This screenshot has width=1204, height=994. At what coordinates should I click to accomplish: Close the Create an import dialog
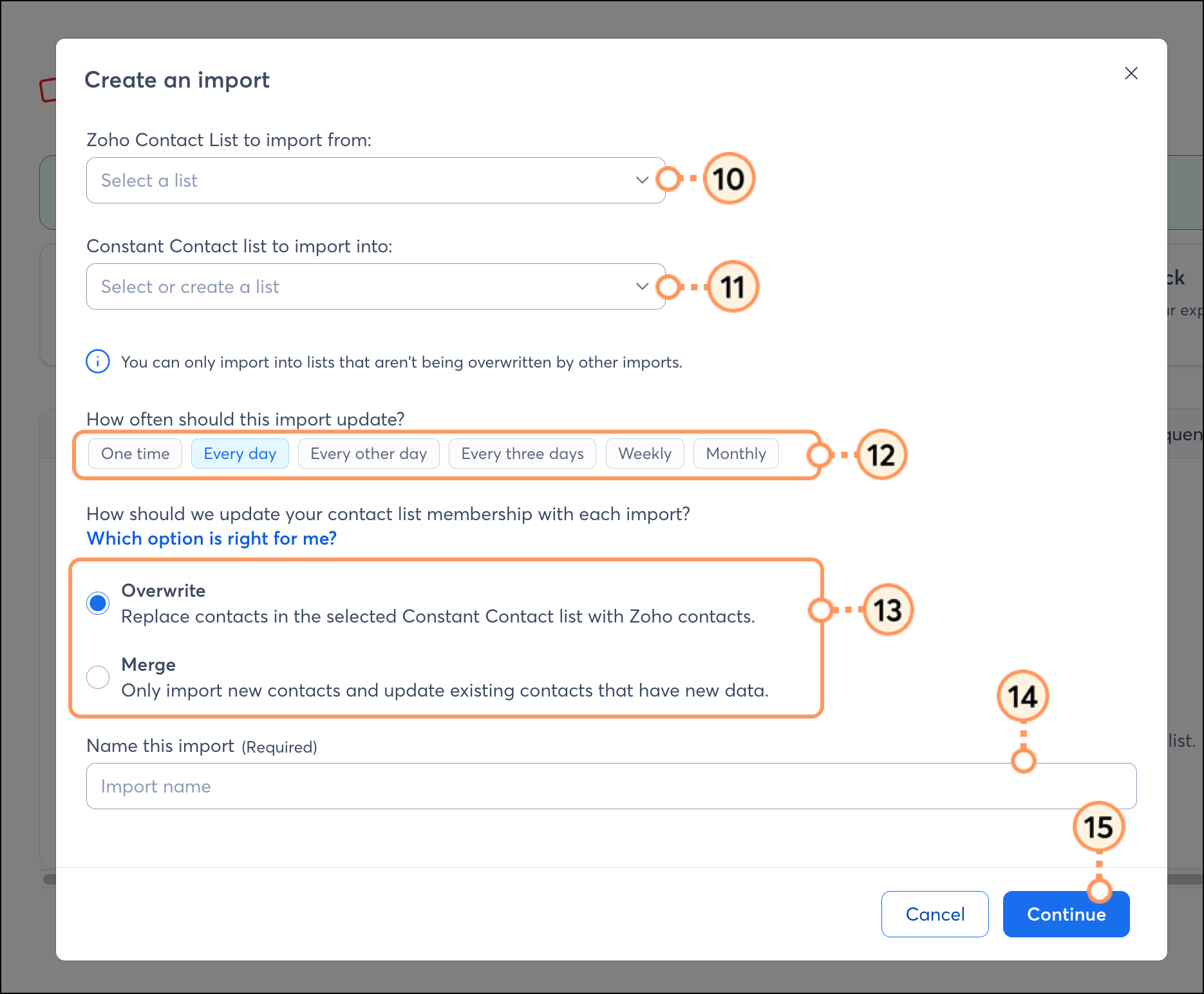[1131, 73]
